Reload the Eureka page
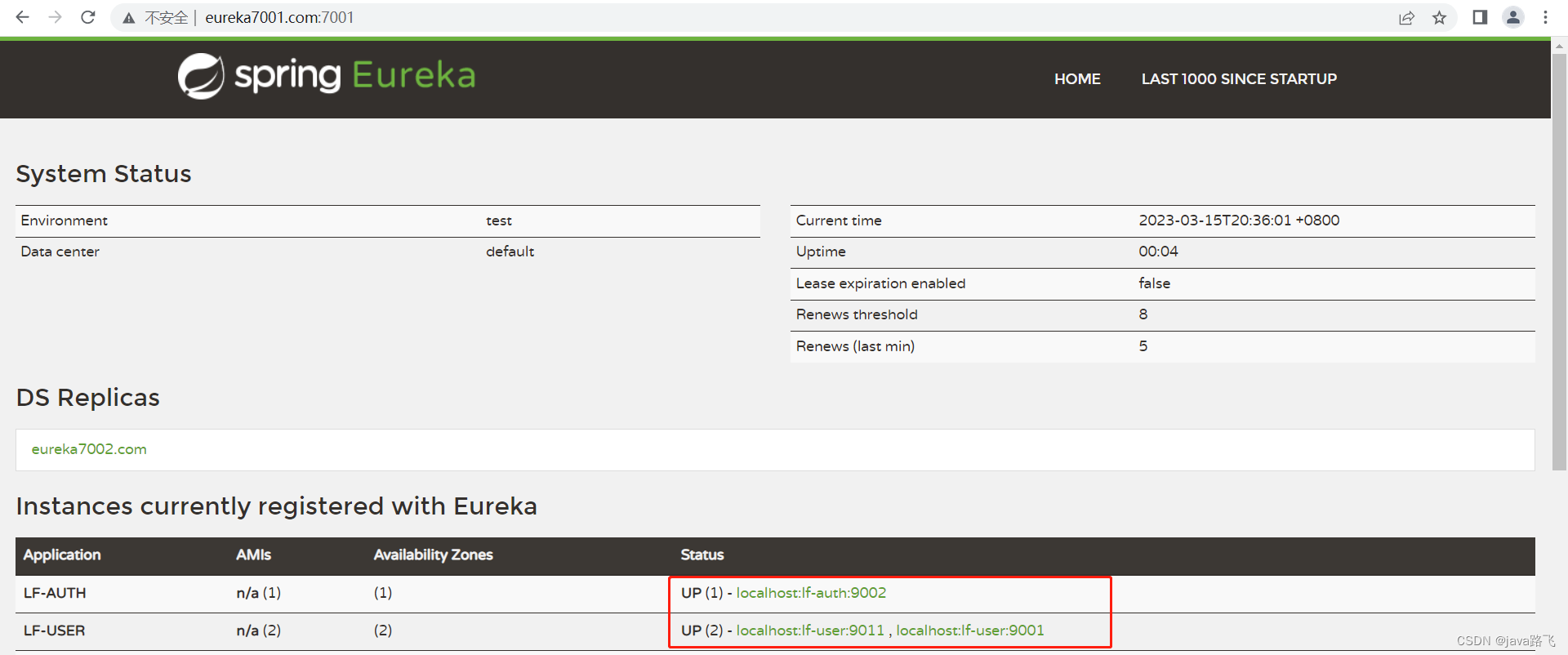The height and width of the screenshot is (655, 1568). (x=88, y=17)
